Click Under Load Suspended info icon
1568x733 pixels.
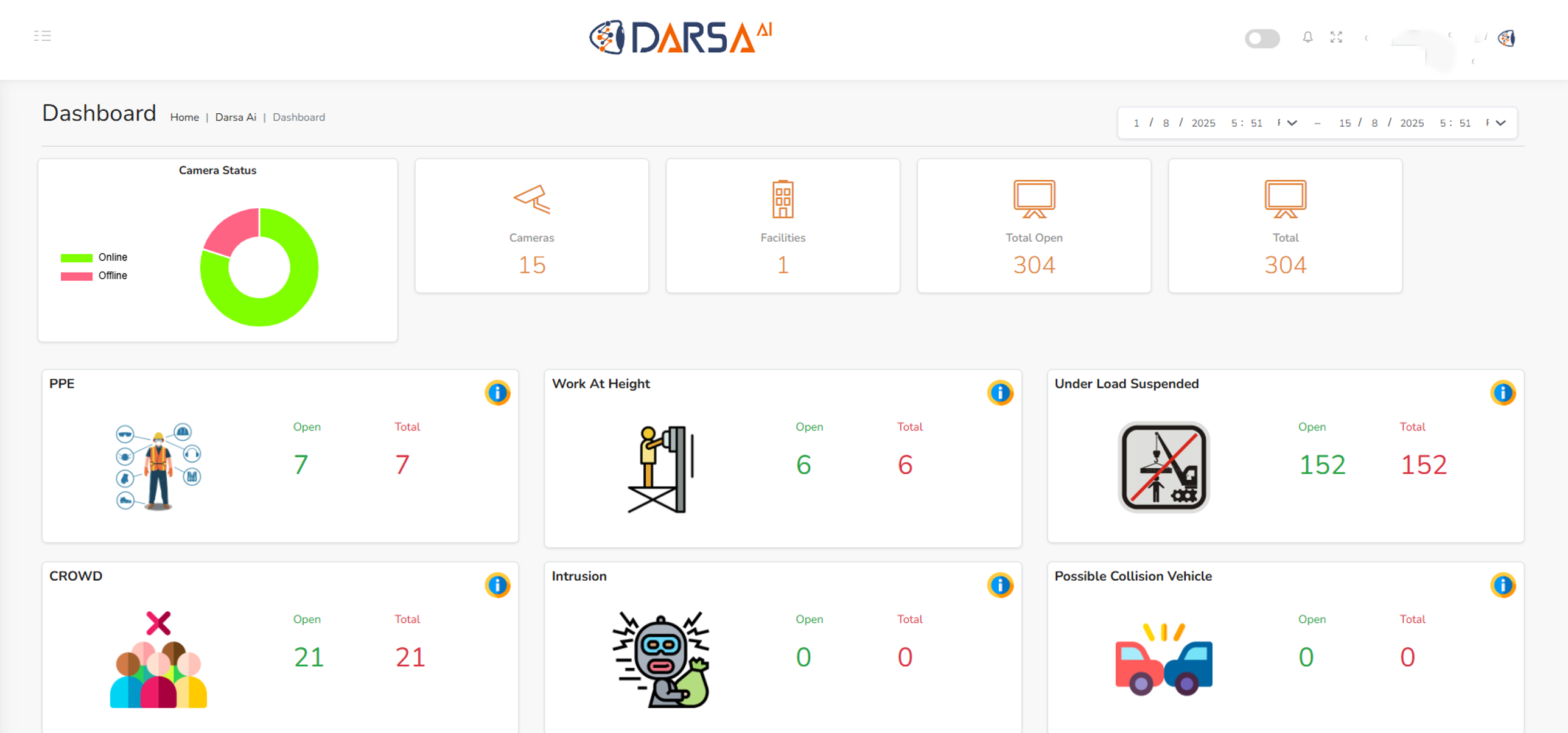[1502, 393]
